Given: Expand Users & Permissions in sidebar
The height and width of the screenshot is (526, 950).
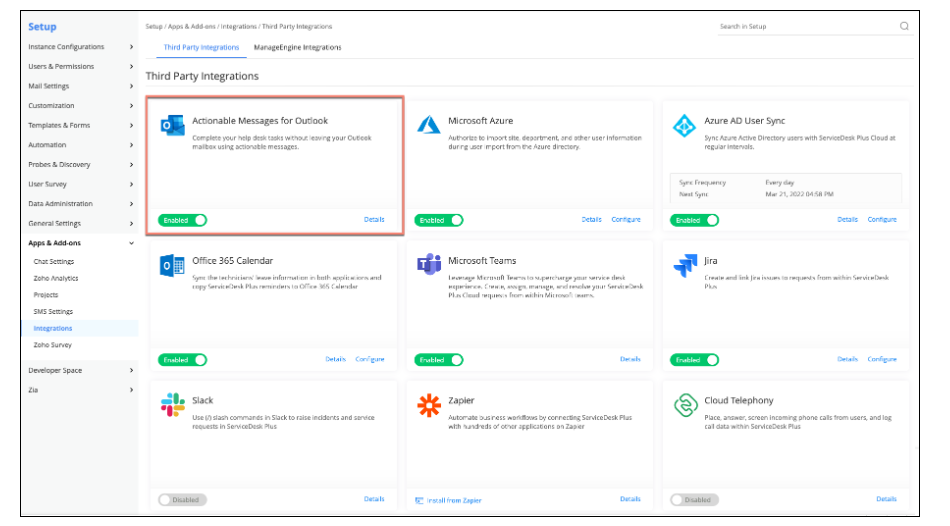Looking at the screenshot, I should pos(131,67).
